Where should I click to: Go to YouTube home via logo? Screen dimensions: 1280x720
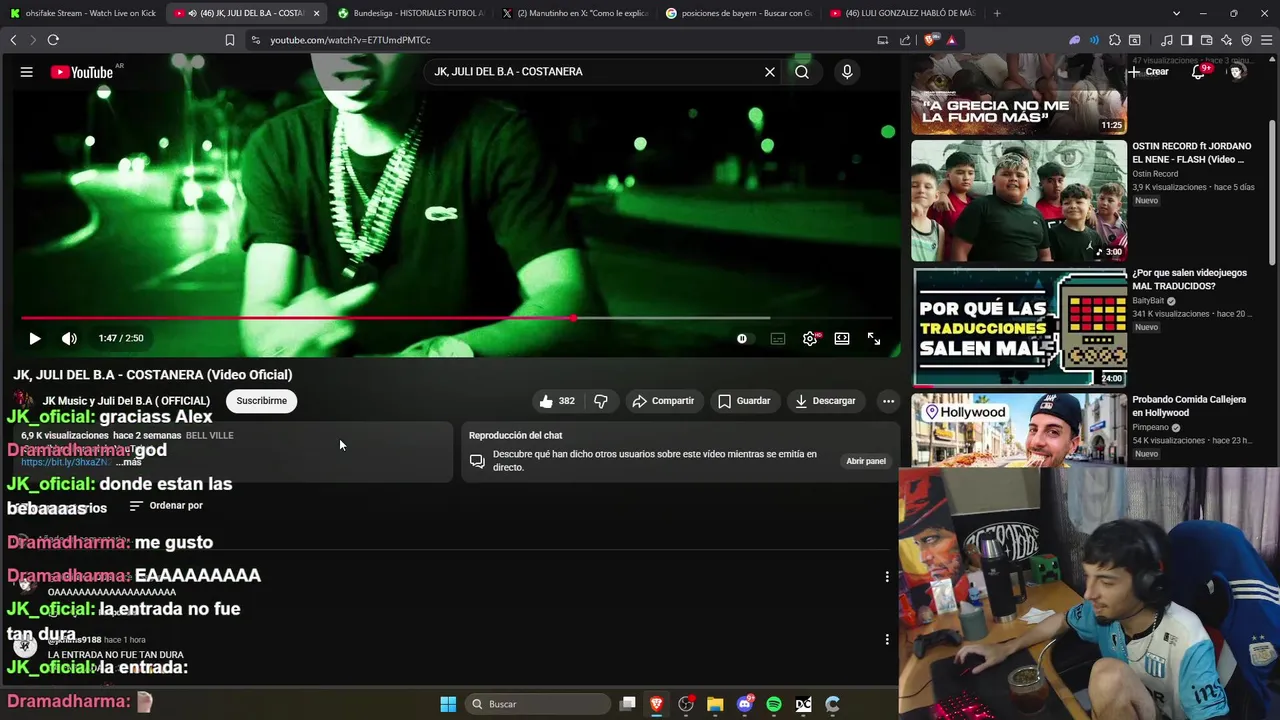82,72
